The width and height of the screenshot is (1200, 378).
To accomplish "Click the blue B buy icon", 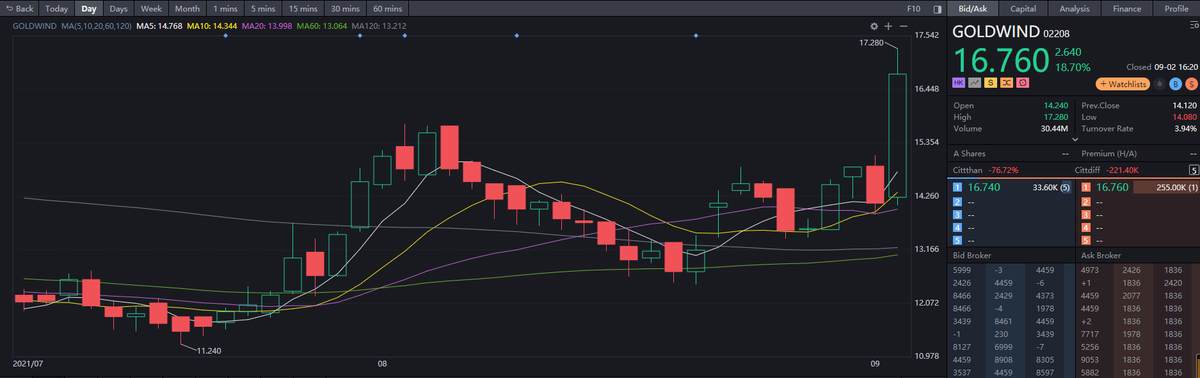I will [1175, 84].
